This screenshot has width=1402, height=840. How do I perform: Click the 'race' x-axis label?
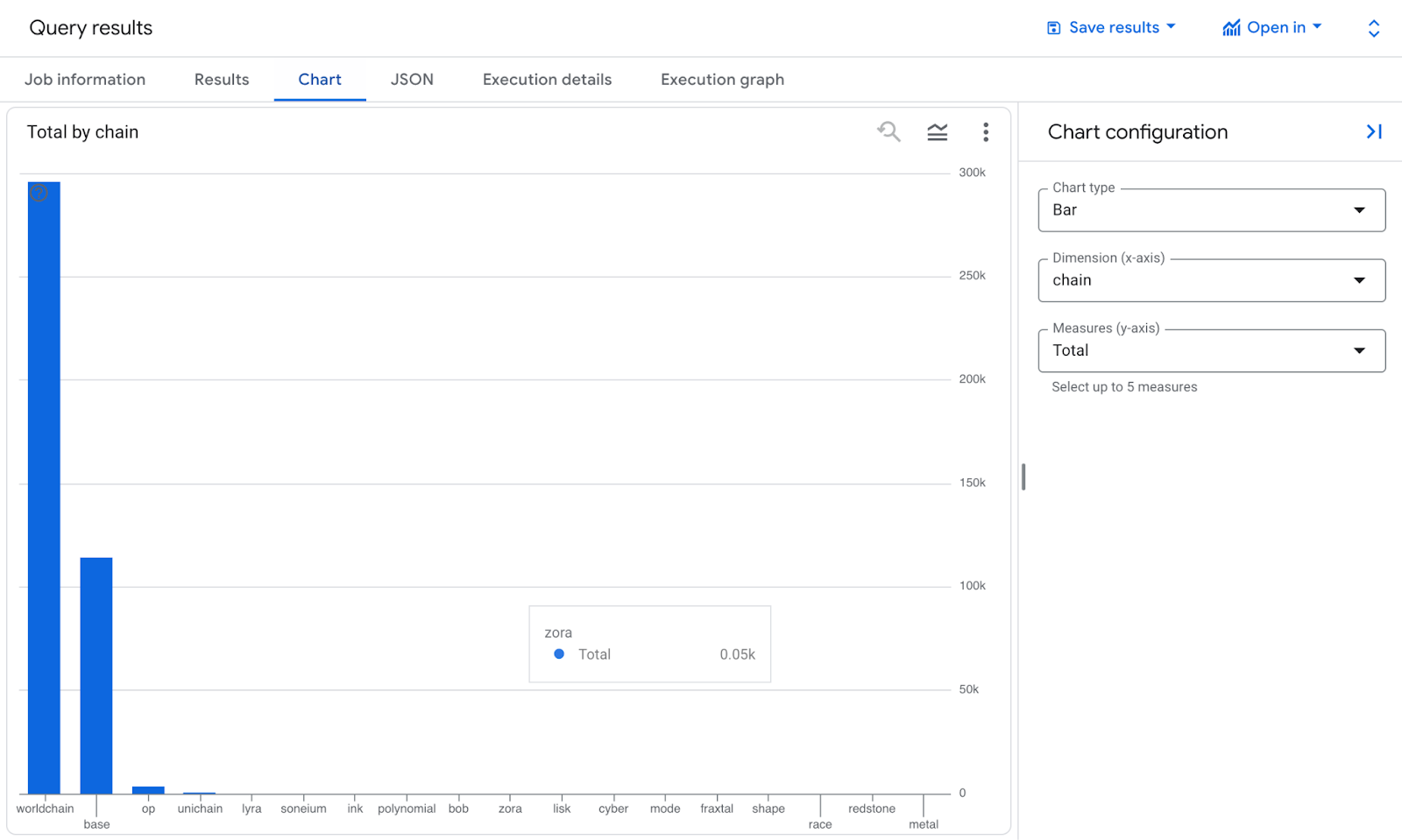pyautogui.click(x=820, y=824)
